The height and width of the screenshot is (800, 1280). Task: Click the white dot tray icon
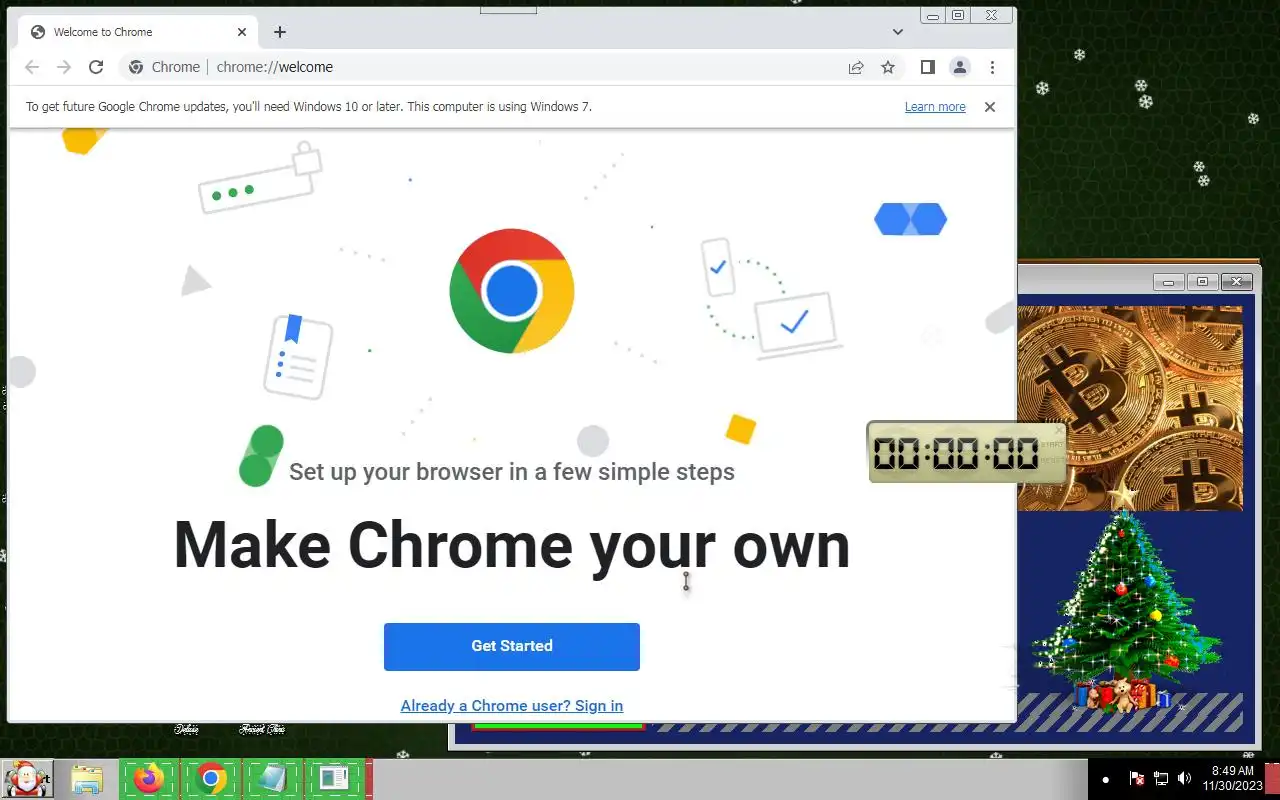[x=1105, y=779]
